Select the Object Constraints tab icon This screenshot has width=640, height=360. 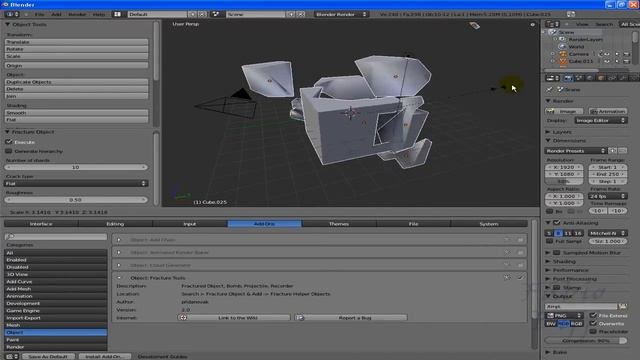(612, 78)
